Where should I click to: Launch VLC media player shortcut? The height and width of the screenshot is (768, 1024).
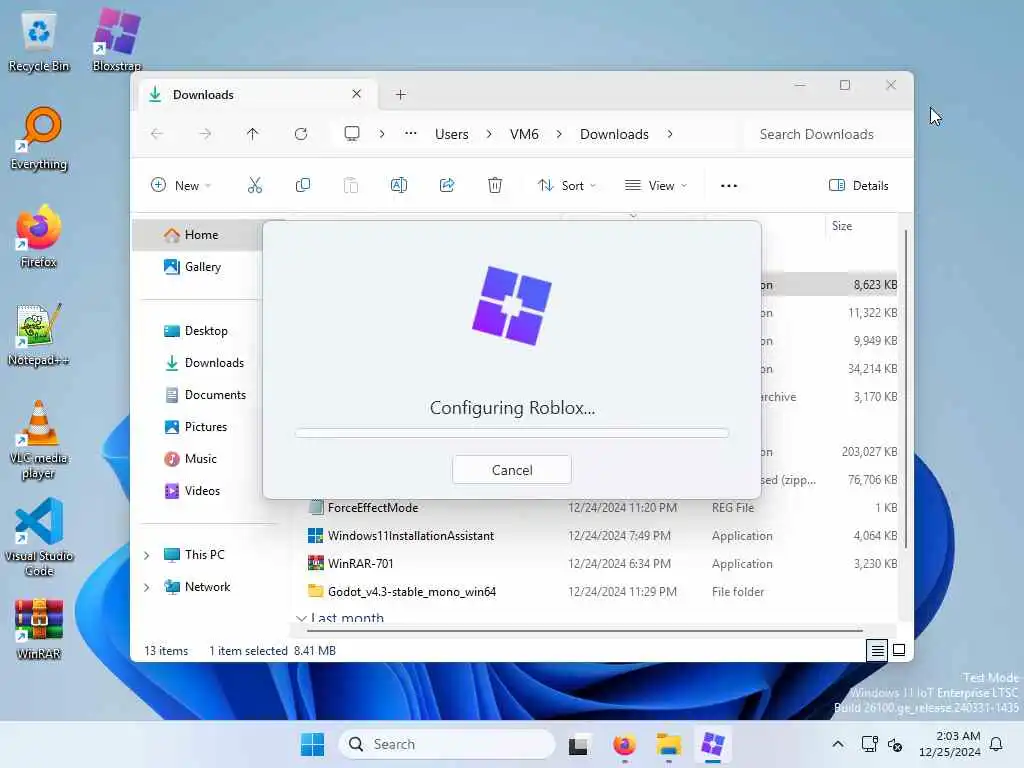(x=39, y=440)
